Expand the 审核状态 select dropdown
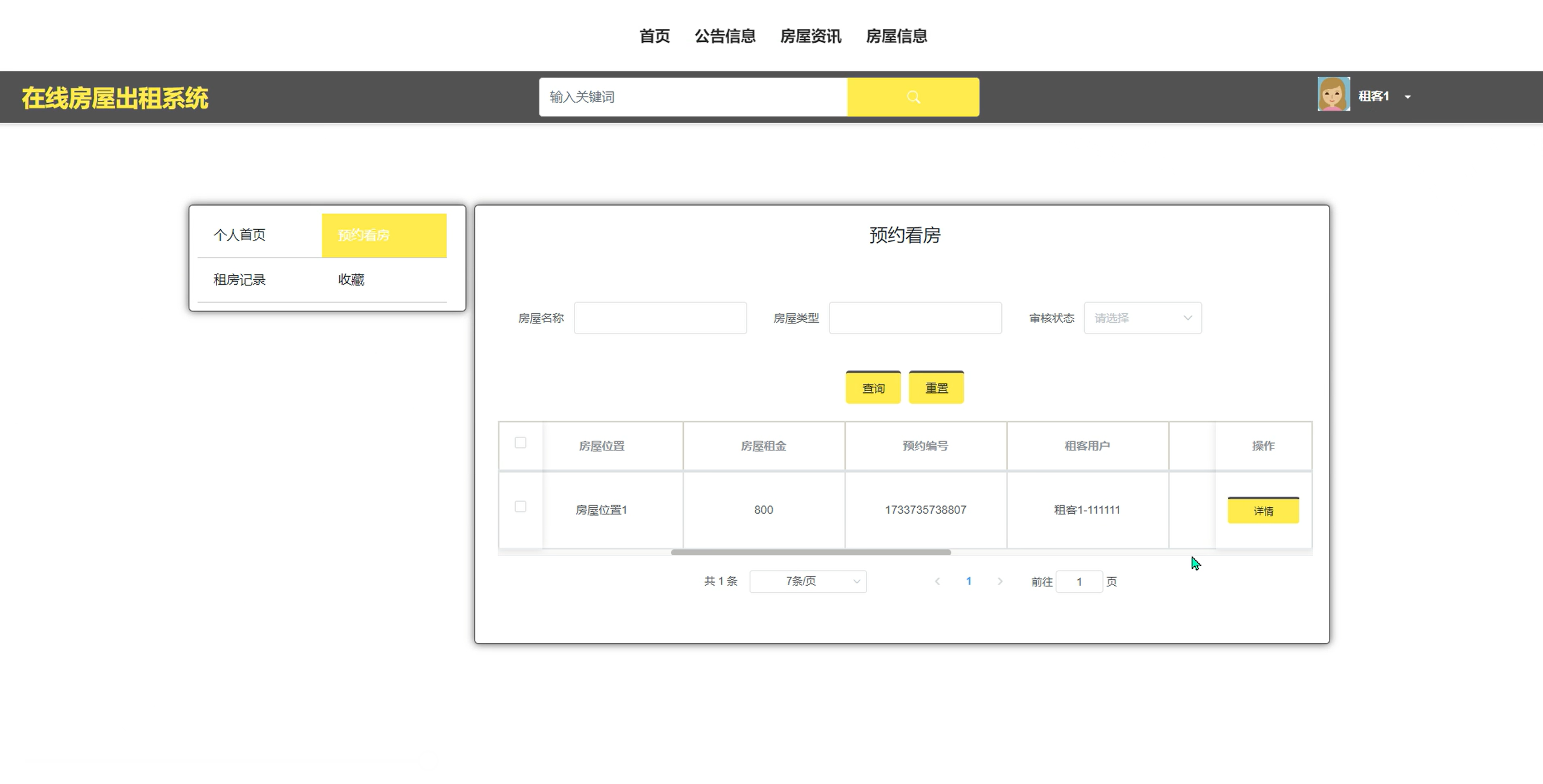This screenshot has height=784, width=1543. (x=1142, y=318)
